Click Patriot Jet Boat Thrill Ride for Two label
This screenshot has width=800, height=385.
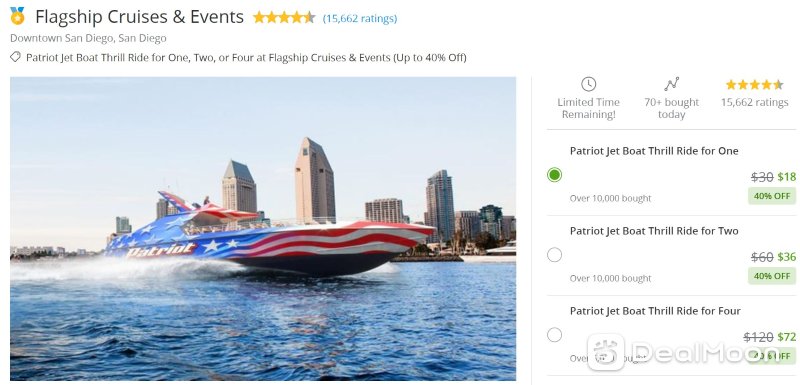654,231
